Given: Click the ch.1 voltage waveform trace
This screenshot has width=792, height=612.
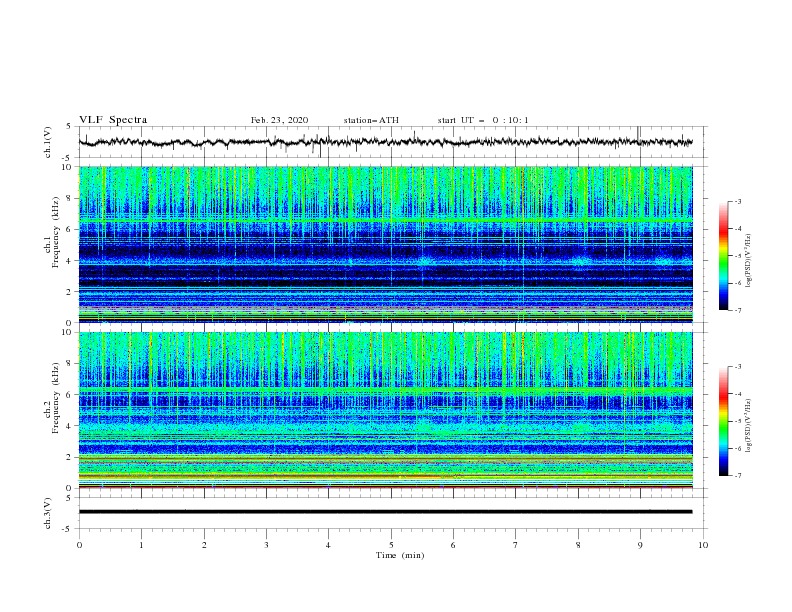Looking at the screenshot, I should pos(385,142).
